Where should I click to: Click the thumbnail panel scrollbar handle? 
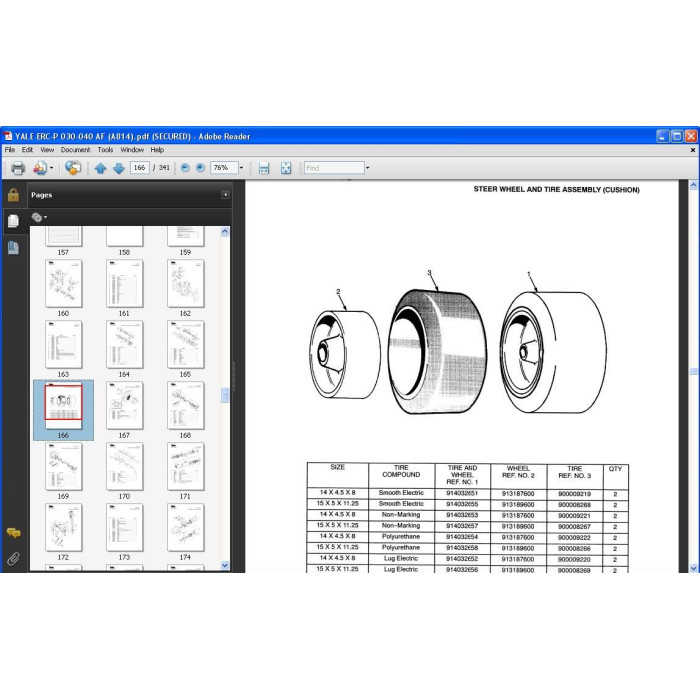point(225,396)
